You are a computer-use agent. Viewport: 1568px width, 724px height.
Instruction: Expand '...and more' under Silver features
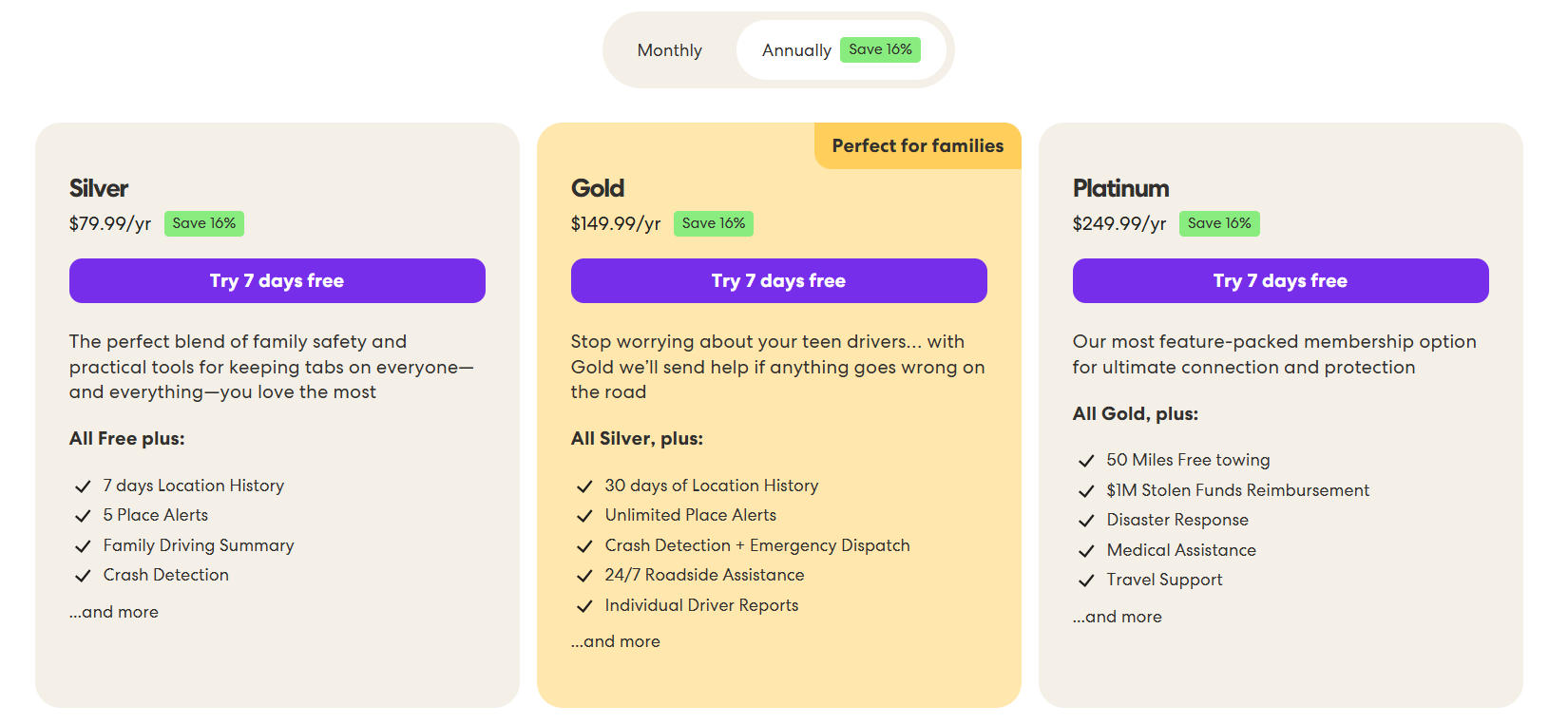113,612
